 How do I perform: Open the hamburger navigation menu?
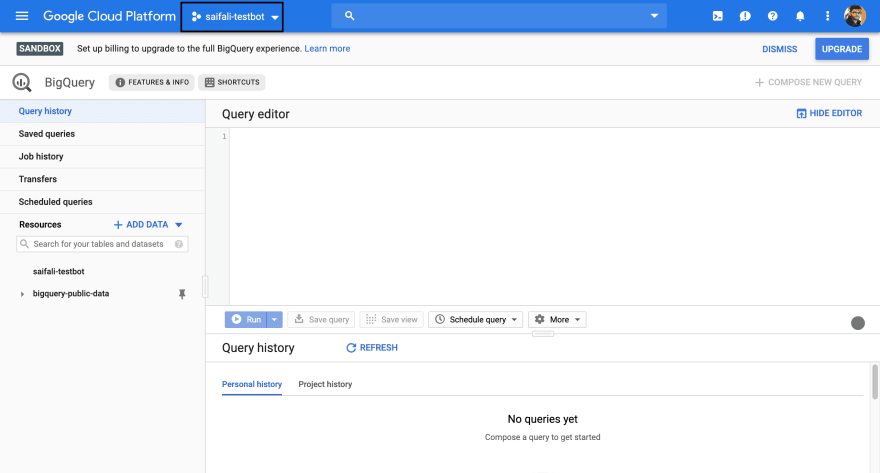click(22, 16)
